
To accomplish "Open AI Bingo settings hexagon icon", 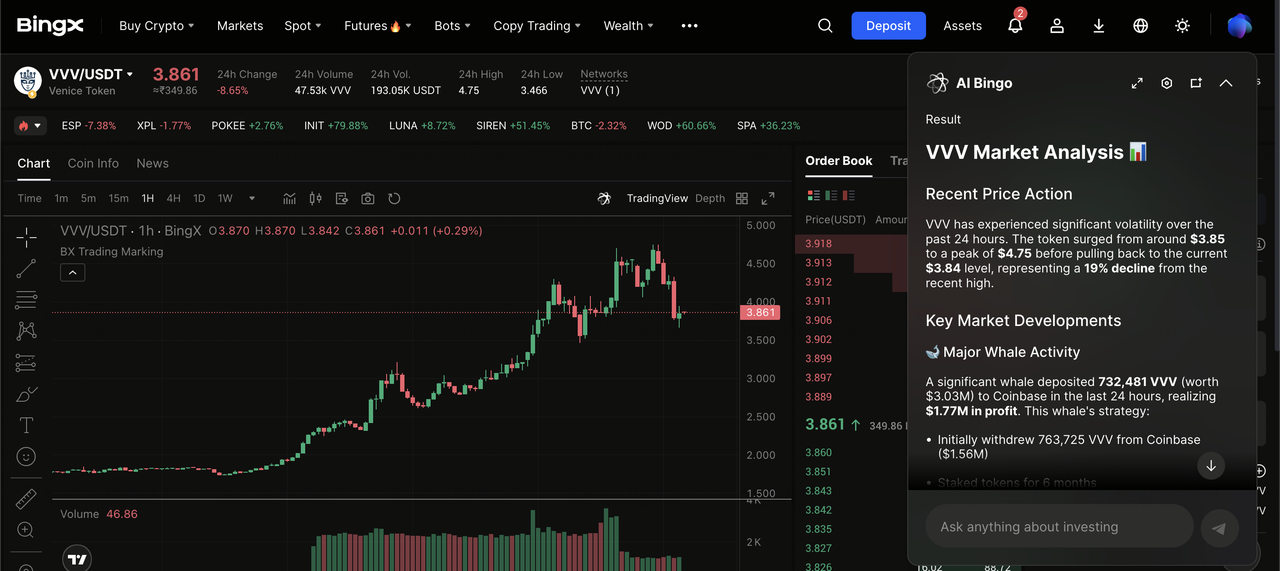I will (x=1166, y=83).
